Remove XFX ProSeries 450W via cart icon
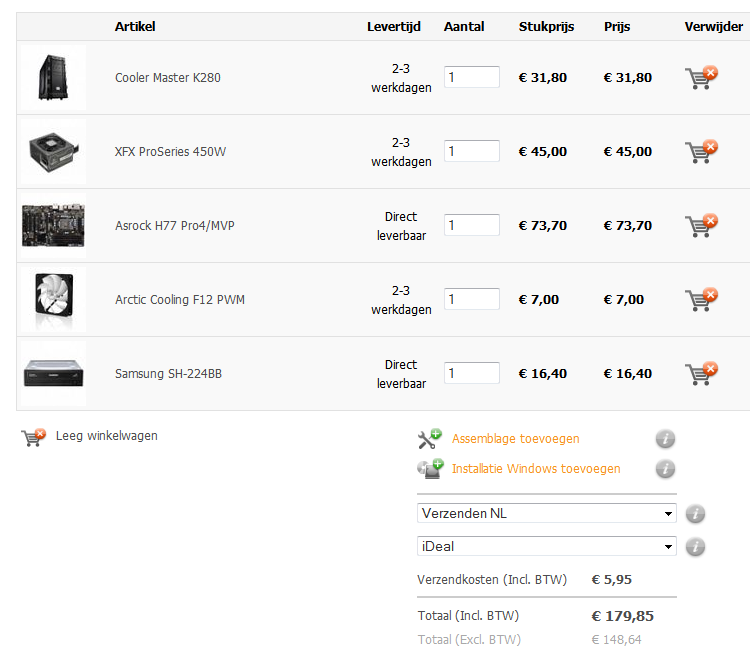 click(701, 152)
